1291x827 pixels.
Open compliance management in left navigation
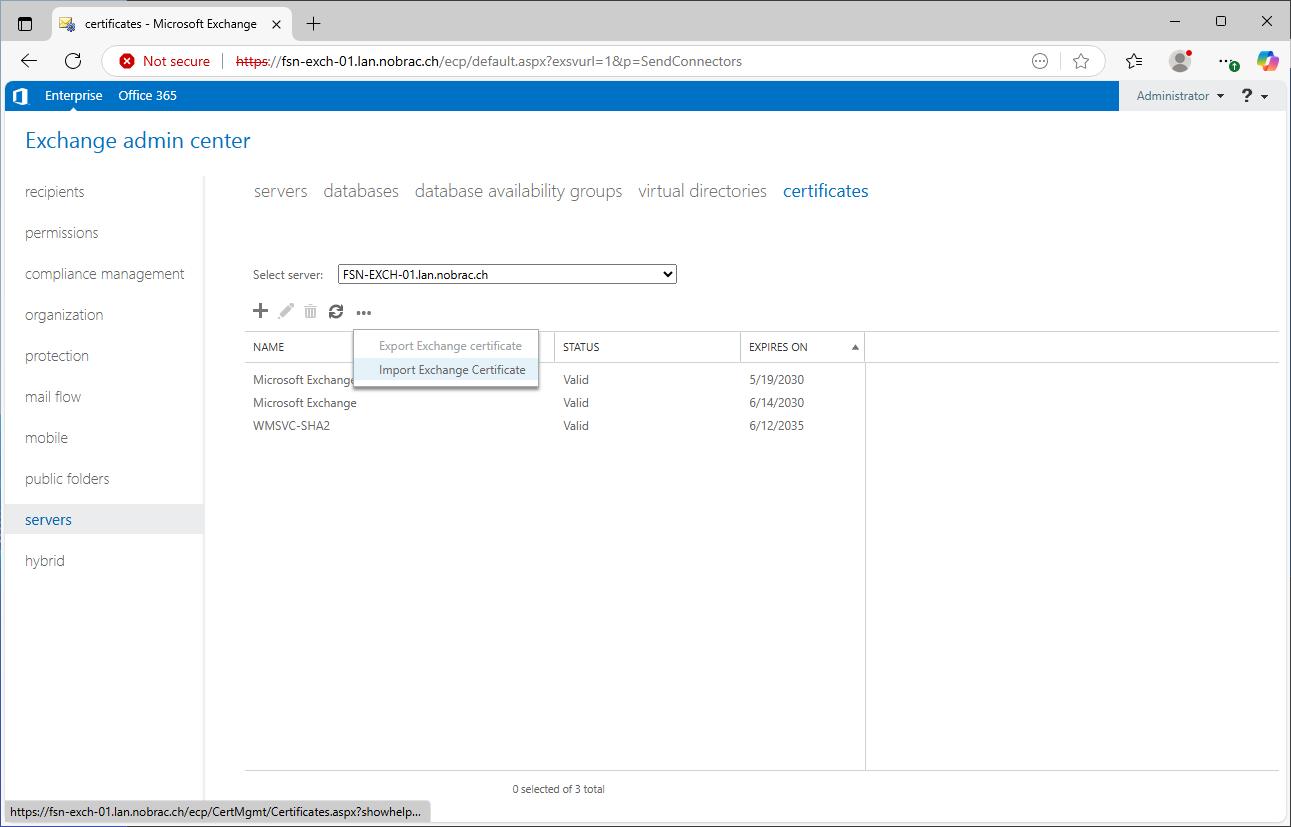105,274
